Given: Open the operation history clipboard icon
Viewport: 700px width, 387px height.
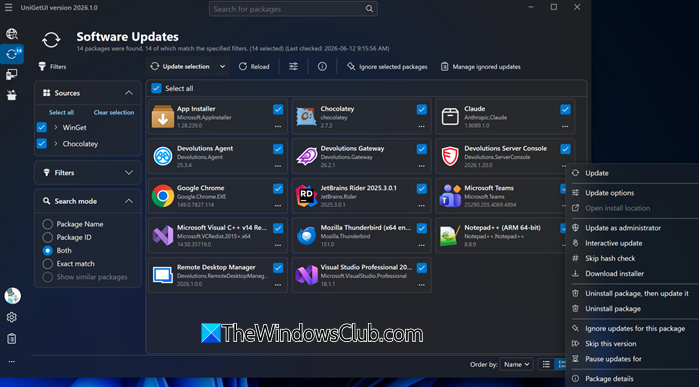Looking at the screenshot, I should click(12, 338).
